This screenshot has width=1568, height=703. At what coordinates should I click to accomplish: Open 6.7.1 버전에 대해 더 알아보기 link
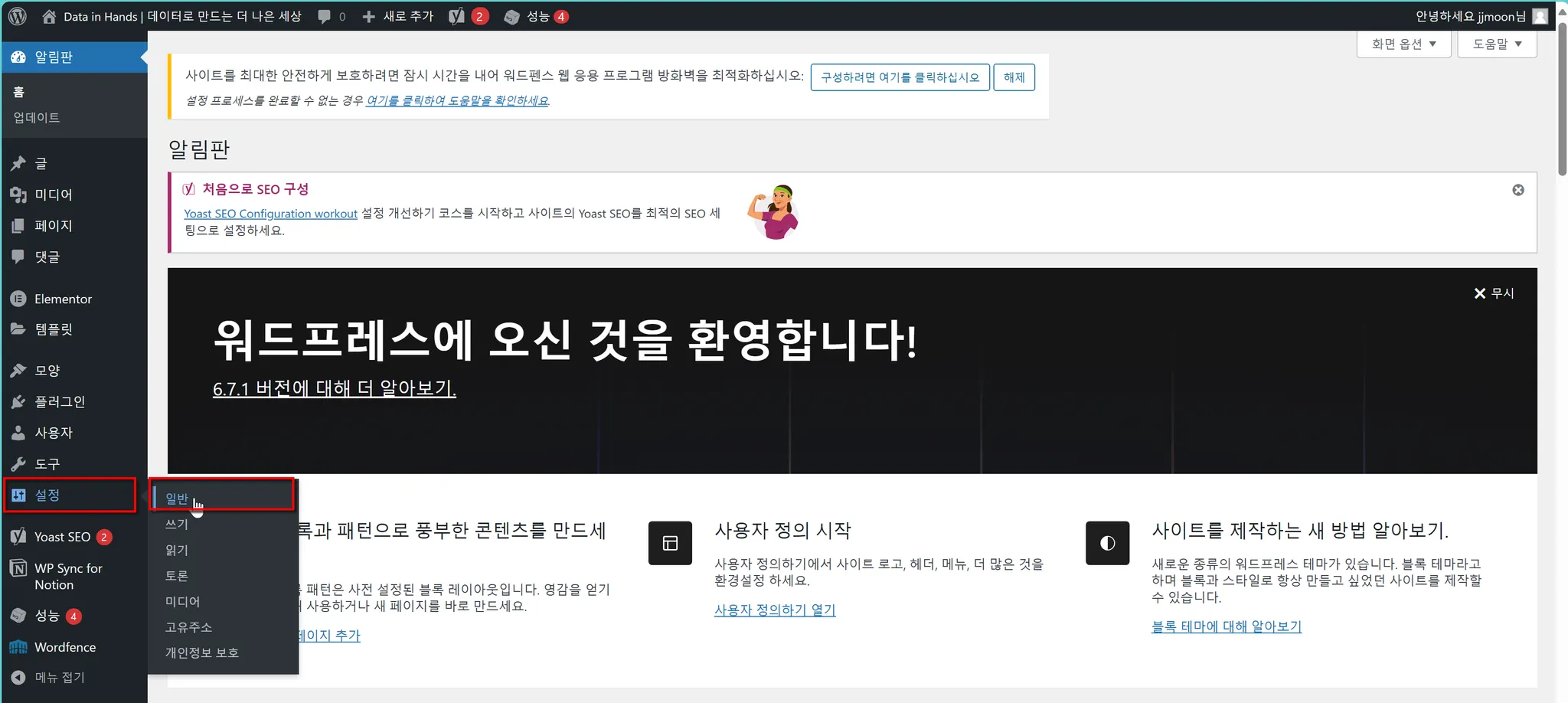point(334,388)
